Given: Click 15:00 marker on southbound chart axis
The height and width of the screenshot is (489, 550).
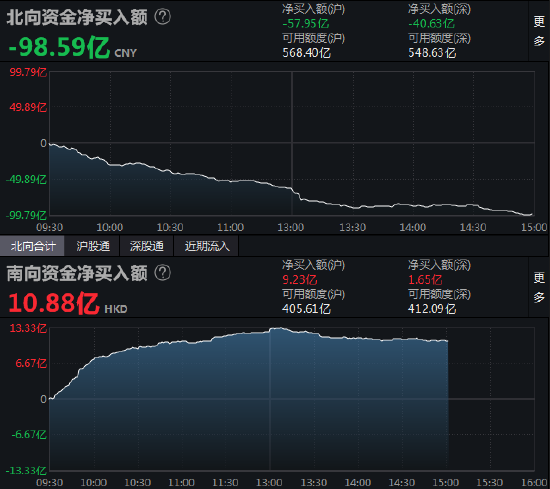Looking at the screenshot, I should [x=445, y=483].
